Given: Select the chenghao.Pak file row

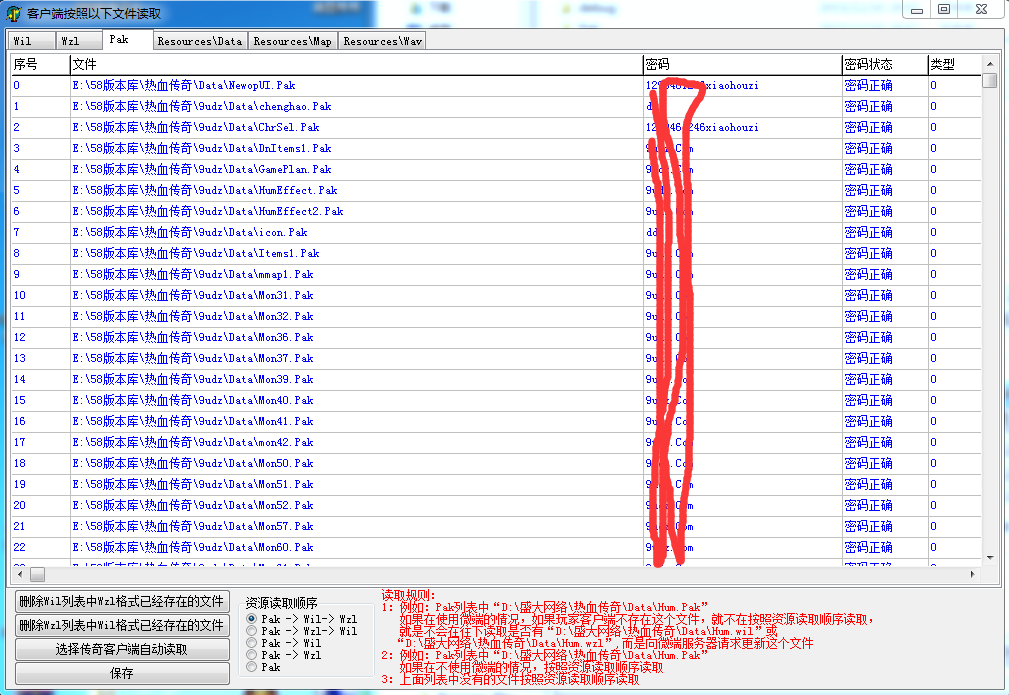Looking at the screenshot, I should pyautogui.click(x=495, y=106).
